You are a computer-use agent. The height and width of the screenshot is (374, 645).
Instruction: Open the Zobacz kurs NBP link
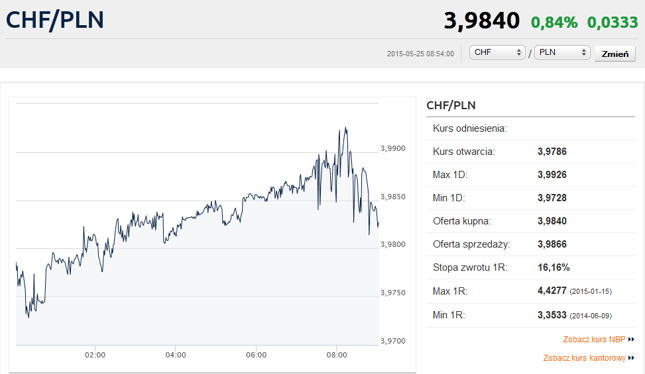594,339
